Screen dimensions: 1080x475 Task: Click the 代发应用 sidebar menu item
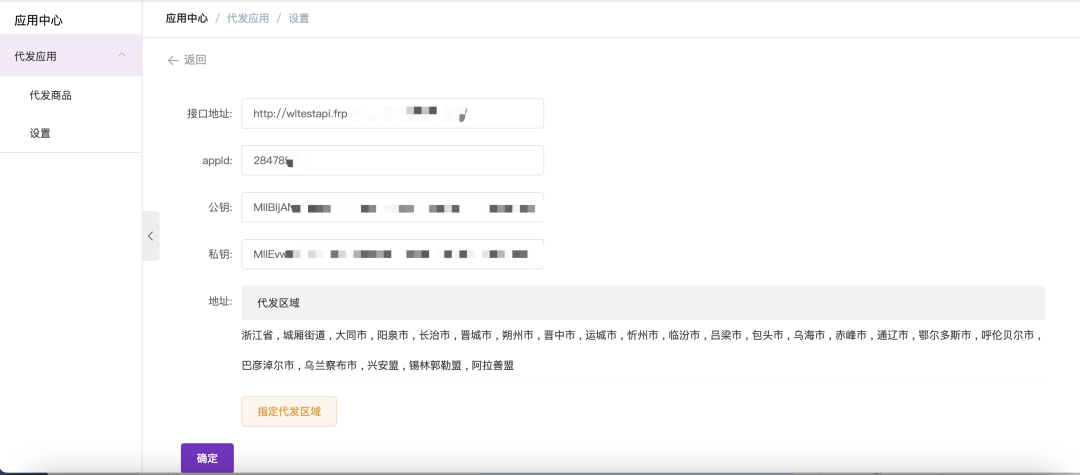click(71, 56)
